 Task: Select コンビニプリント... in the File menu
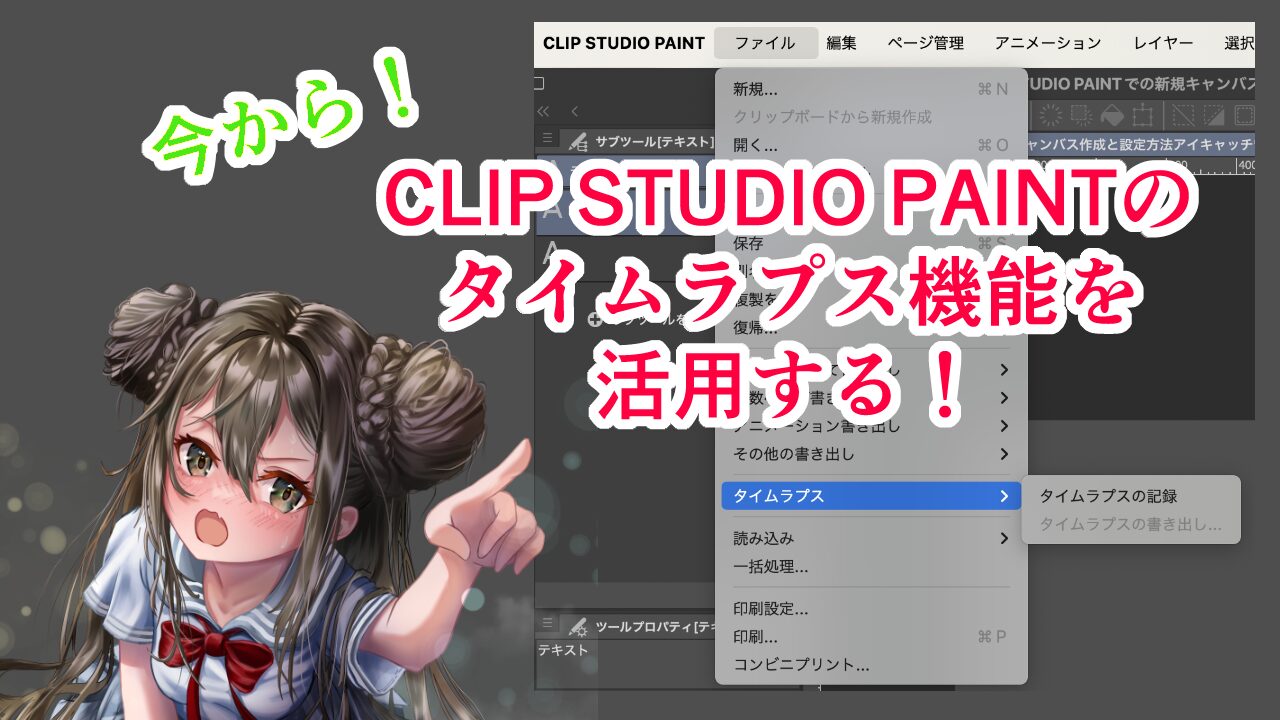tap(870, 665)
